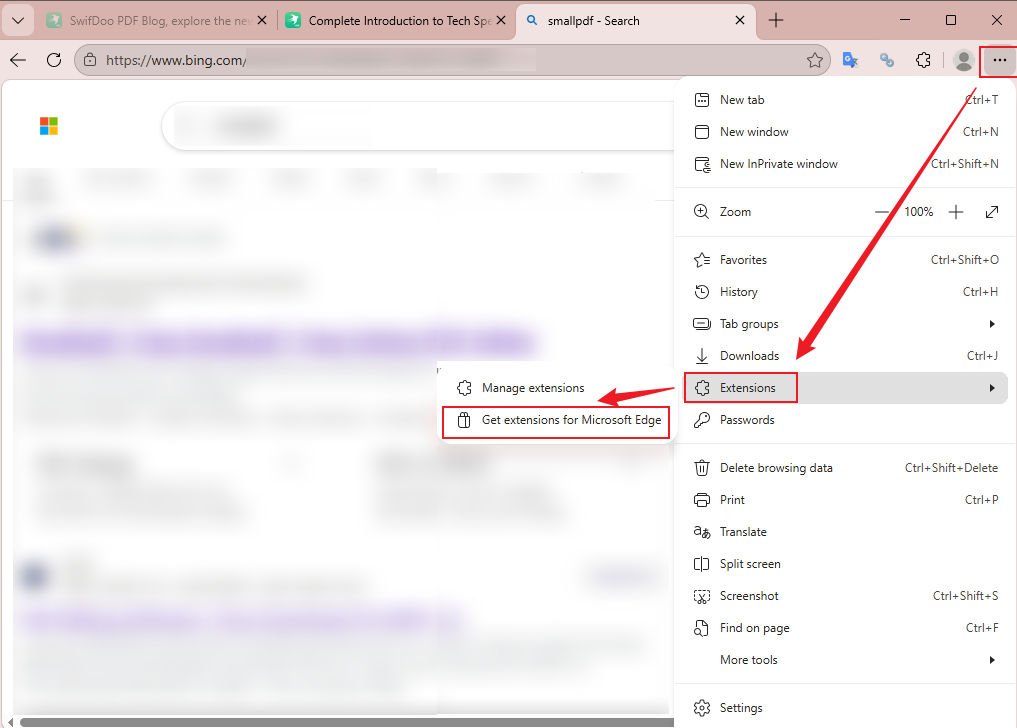Select the browser back arrow
This screenshot has width=1017, height=728.
[18, 59]
